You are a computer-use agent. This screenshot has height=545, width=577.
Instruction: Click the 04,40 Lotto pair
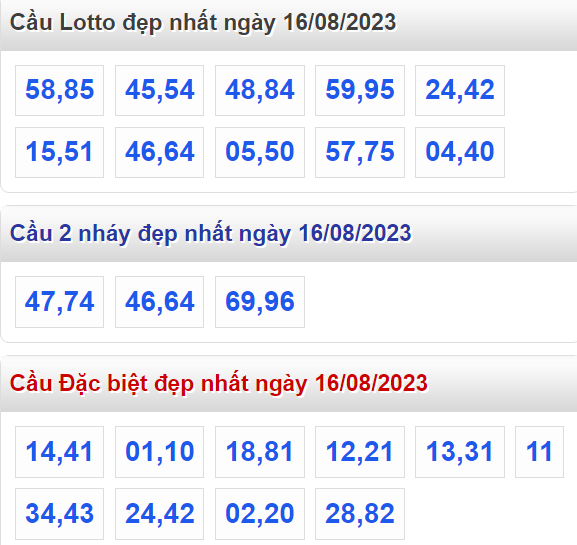pos(460,152)
